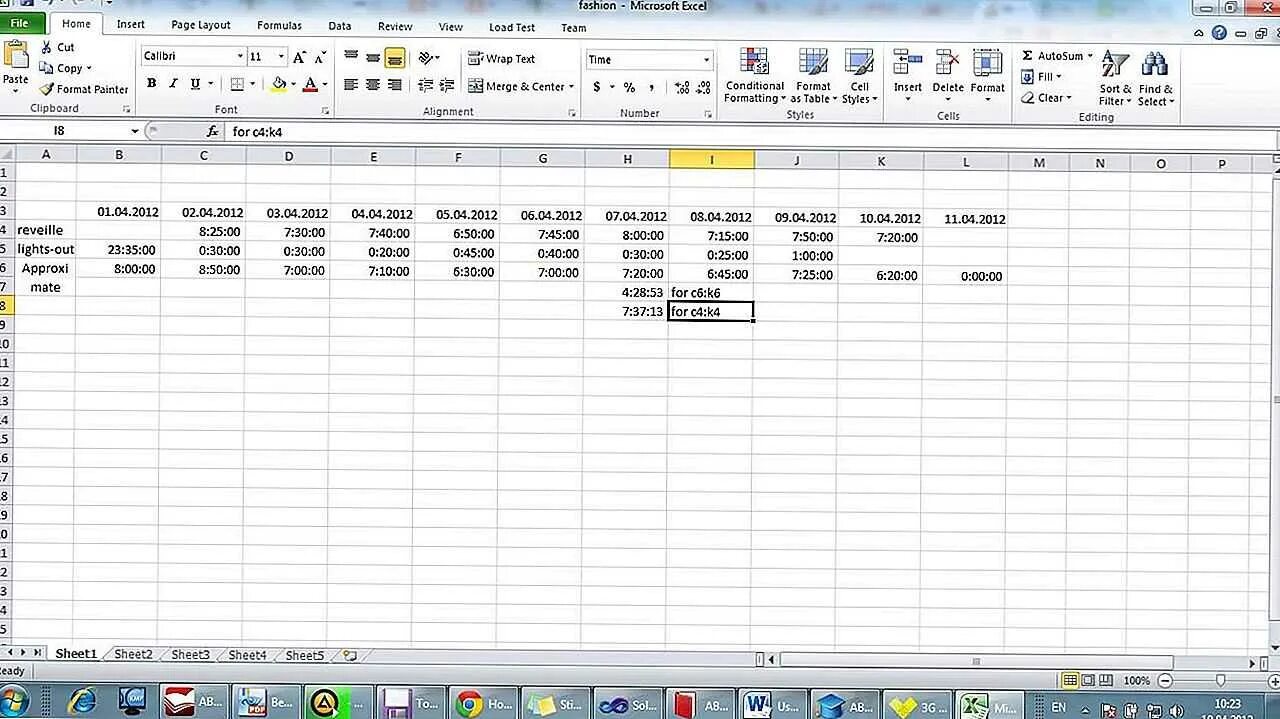Open Sort & Filter menu

1114,78
